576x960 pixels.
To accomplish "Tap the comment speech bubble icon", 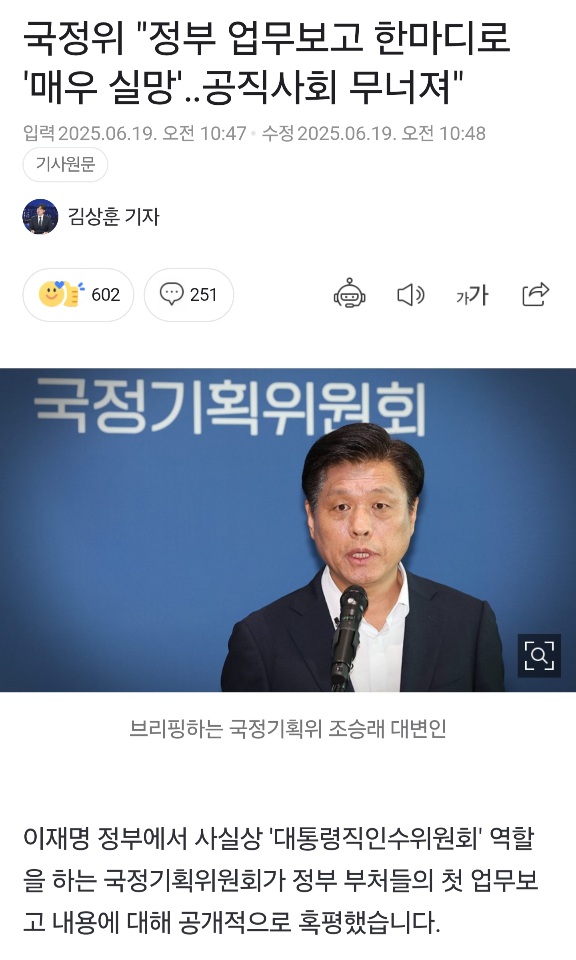I will 172,294.
